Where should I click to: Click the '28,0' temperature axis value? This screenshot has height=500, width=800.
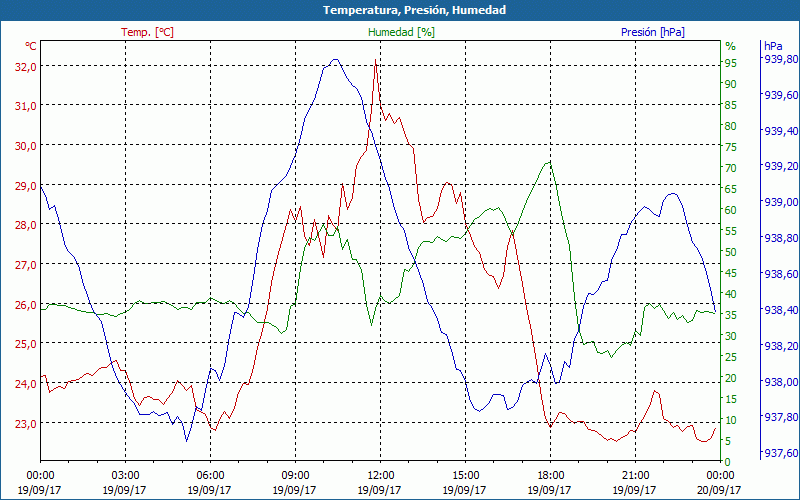coord(26,225)
